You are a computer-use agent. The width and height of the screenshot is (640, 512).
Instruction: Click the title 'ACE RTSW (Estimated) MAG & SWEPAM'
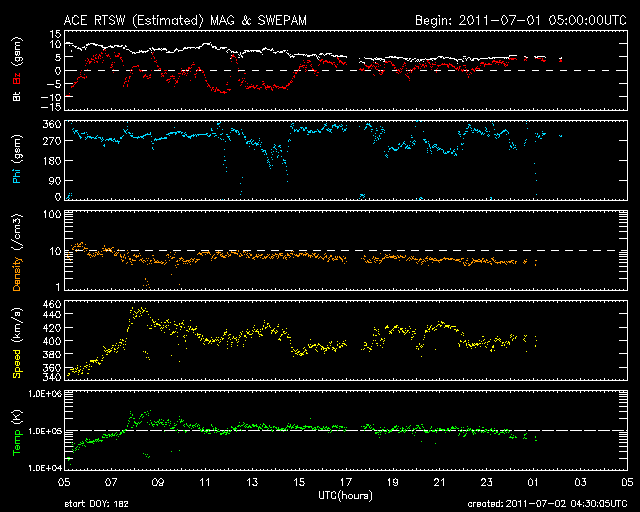point(185,20)
